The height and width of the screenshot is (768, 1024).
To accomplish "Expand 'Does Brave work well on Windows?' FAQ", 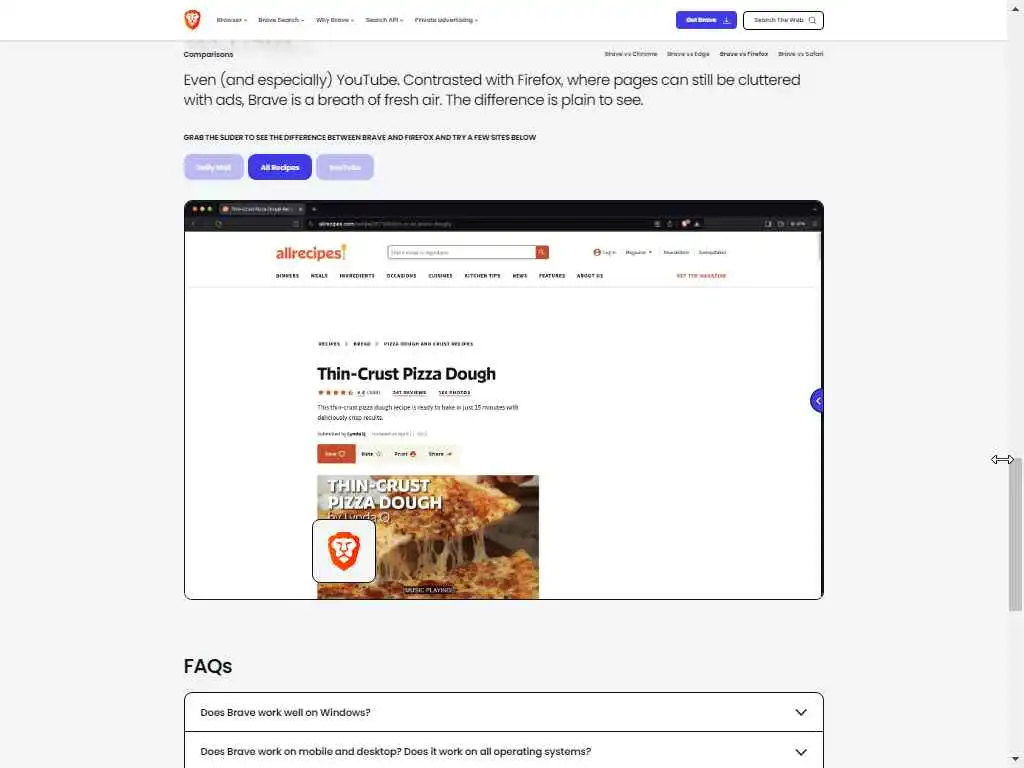I will tap(504, 712).
